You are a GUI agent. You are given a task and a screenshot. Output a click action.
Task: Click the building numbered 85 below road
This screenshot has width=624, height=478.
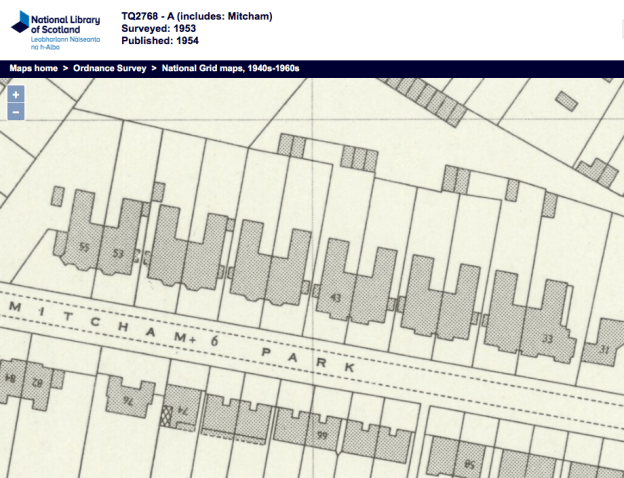click(x=469, y=463)
